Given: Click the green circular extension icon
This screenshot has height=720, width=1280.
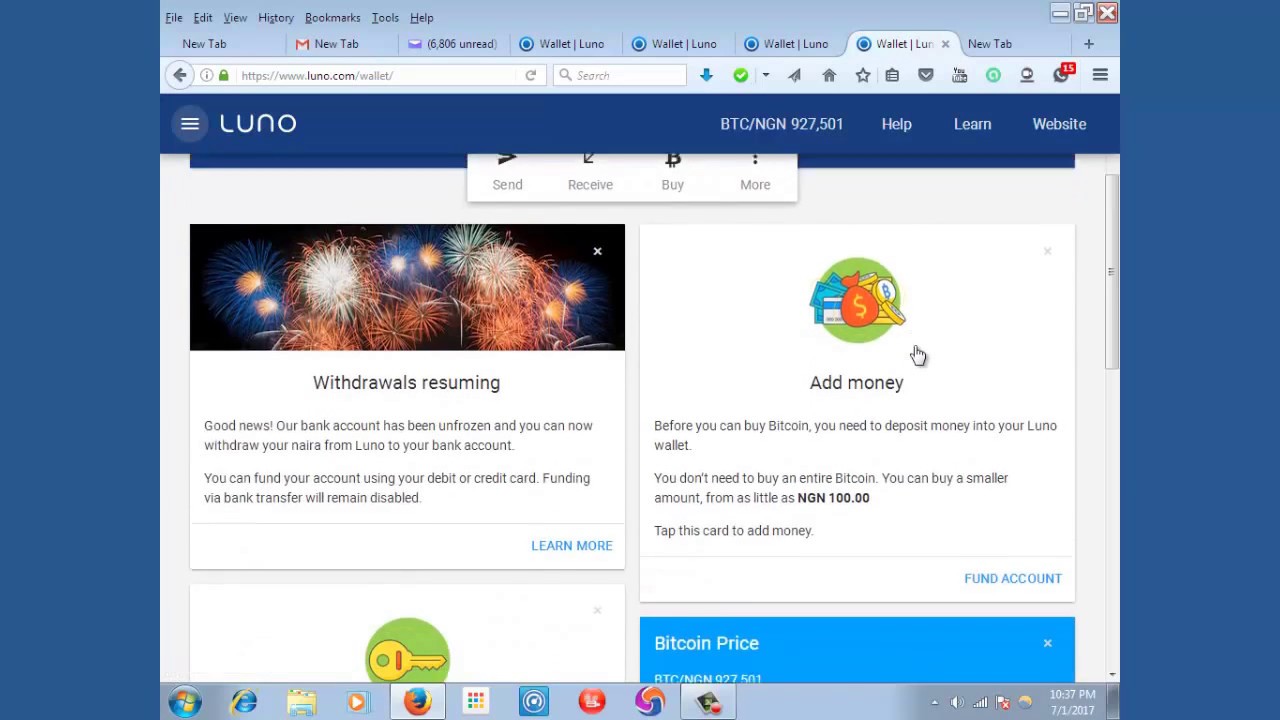Looking at the screenshot, I should (x=993, y=75).
